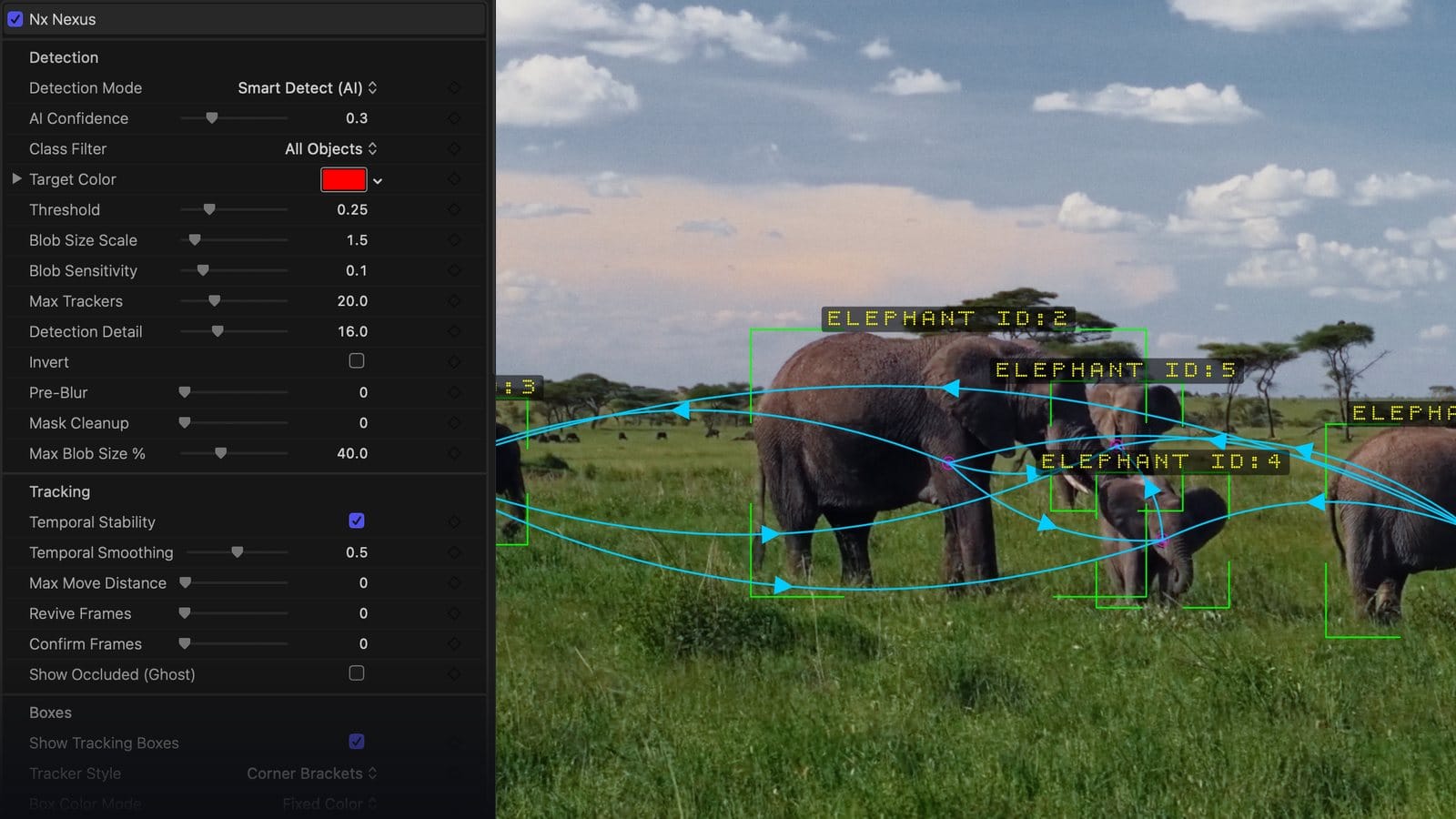Uncheck Show Tracking Boxes
The image size is (1456, 819).
(357, 742)
